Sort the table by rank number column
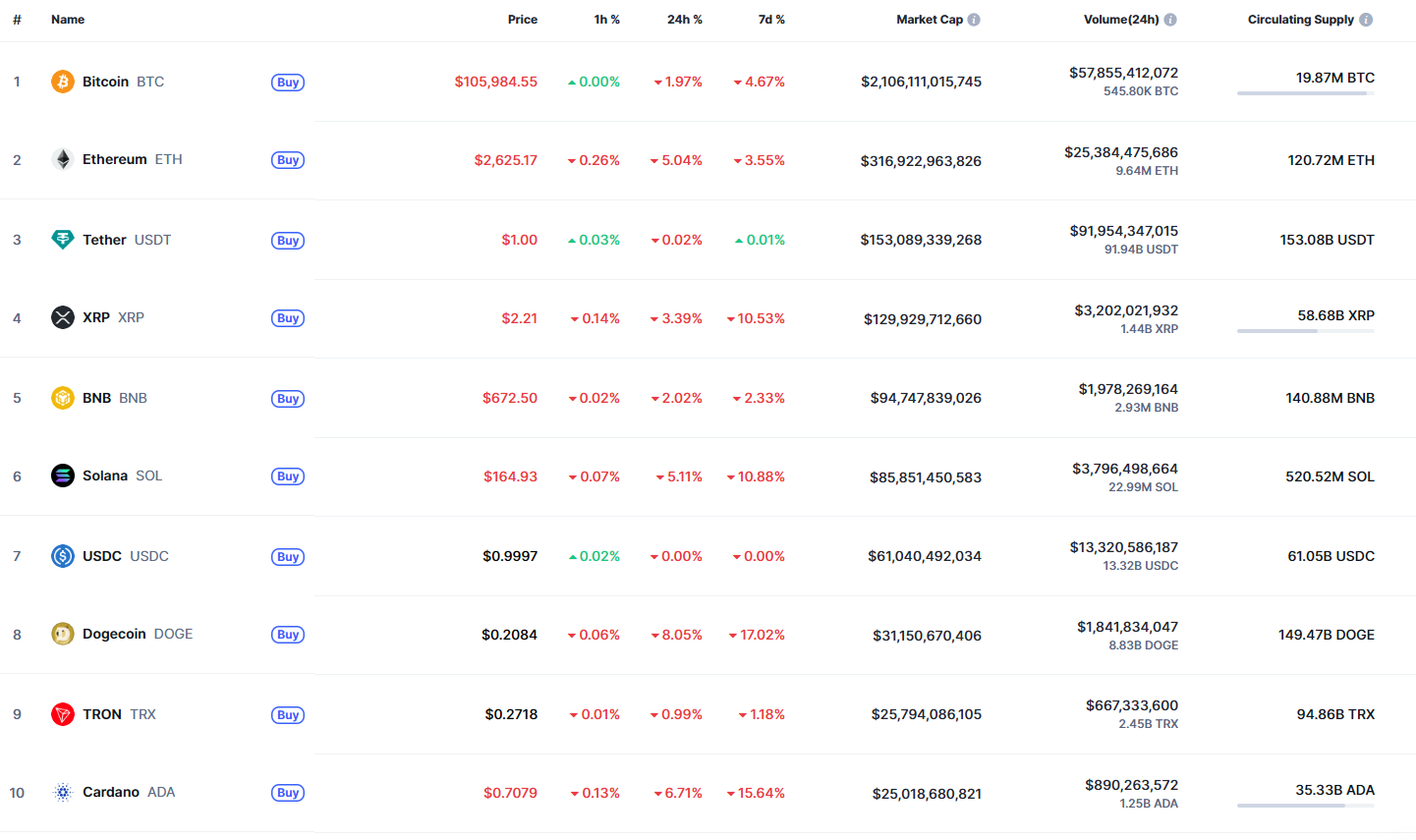The image size is (1416, 840). [x=17, y=20]
